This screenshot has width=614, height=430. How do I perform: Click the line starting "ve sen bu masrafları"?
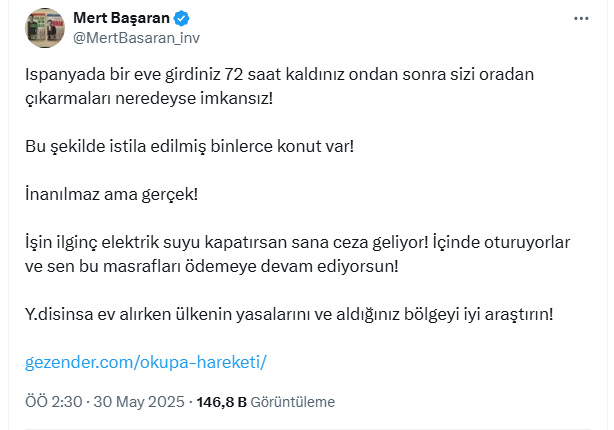point(210,266)
